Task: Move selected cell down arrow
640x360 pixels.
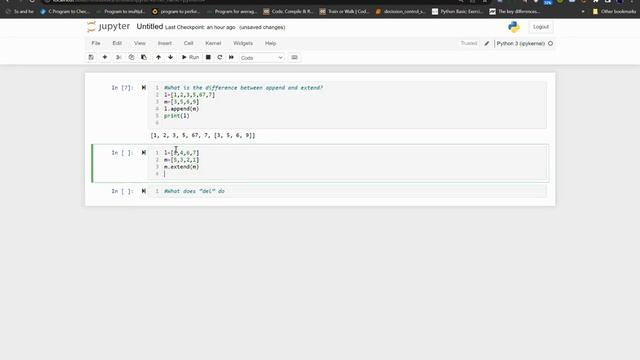Action: pos(171,58)
